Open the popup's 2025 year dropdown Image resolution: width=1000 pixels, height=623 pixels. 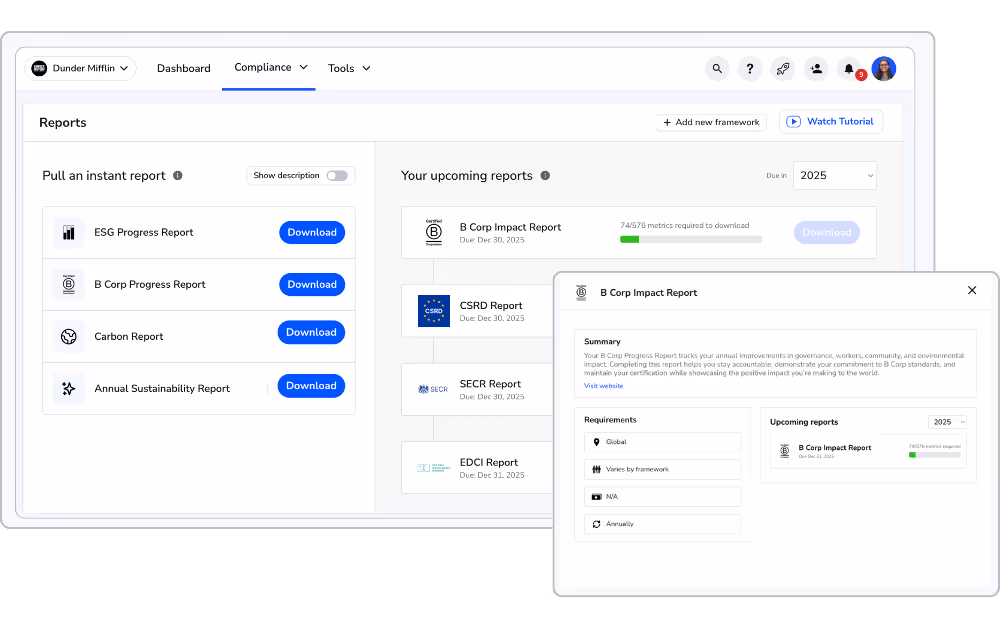(948, 422)
